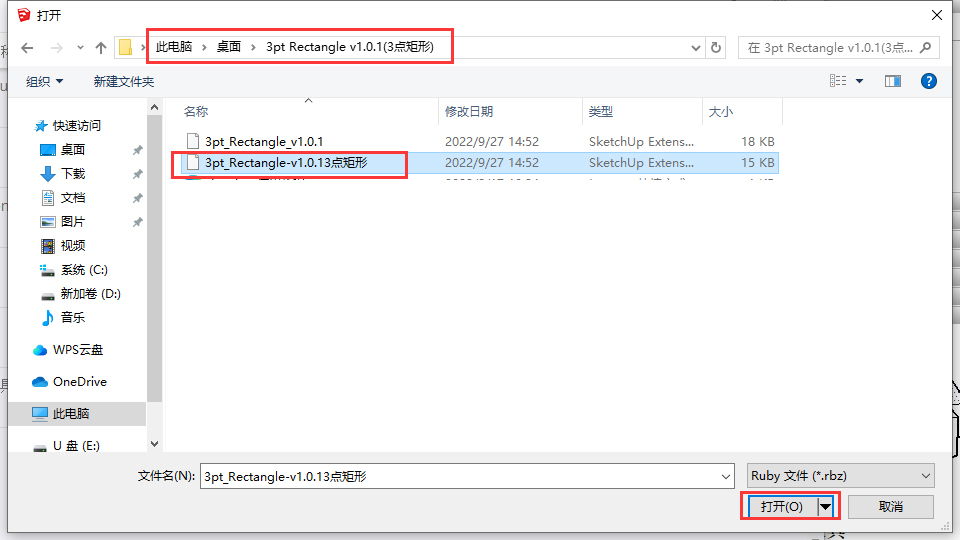960x540 pixels.
Task: Open address bar history dropdown
Action: pyautogui.click(x=696, y=48)
